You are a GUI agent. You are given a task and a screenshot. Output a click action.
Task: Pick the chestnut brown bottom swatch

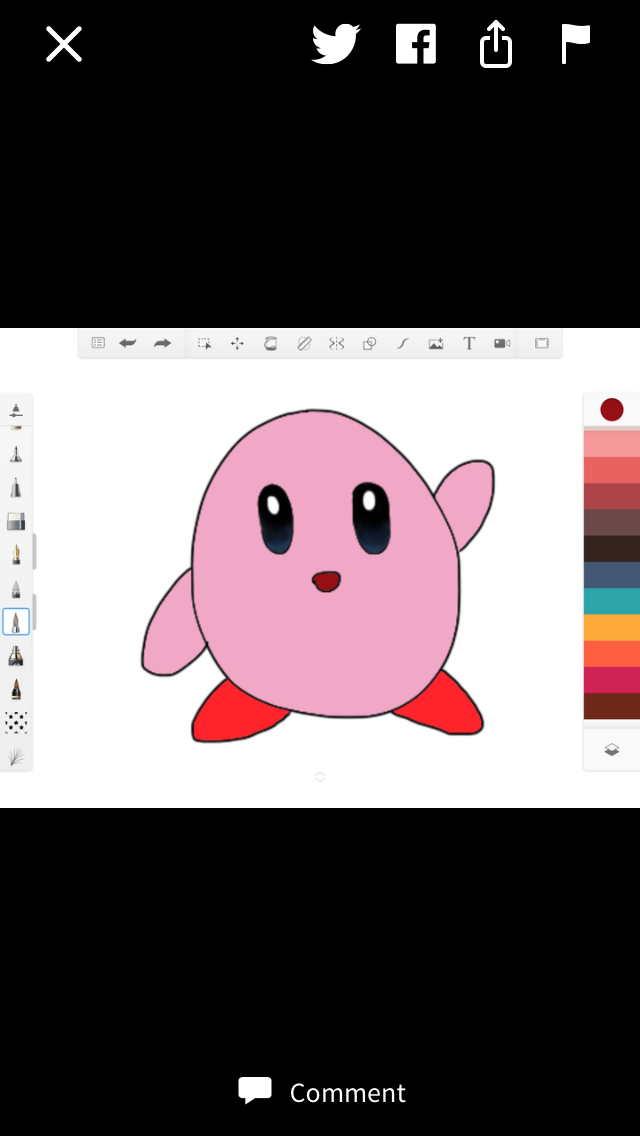point(612,706)
